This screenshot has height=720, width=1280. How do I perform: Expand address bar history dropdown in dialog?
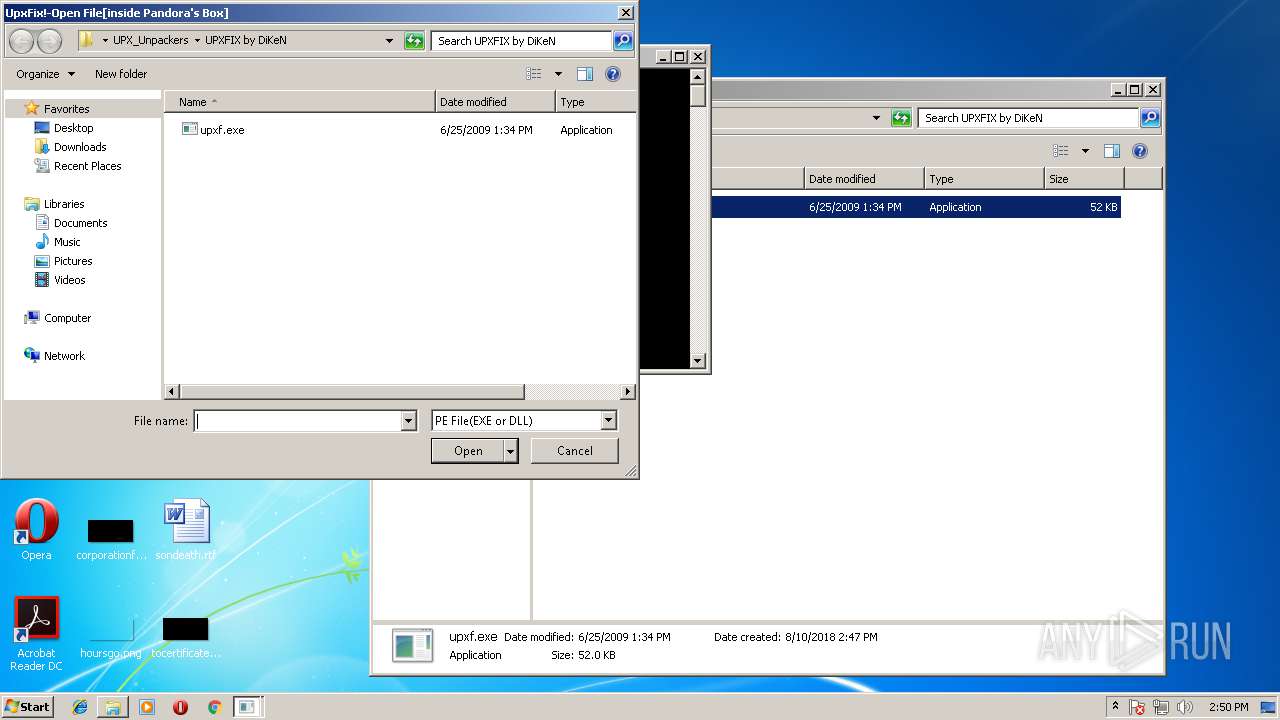390,41
